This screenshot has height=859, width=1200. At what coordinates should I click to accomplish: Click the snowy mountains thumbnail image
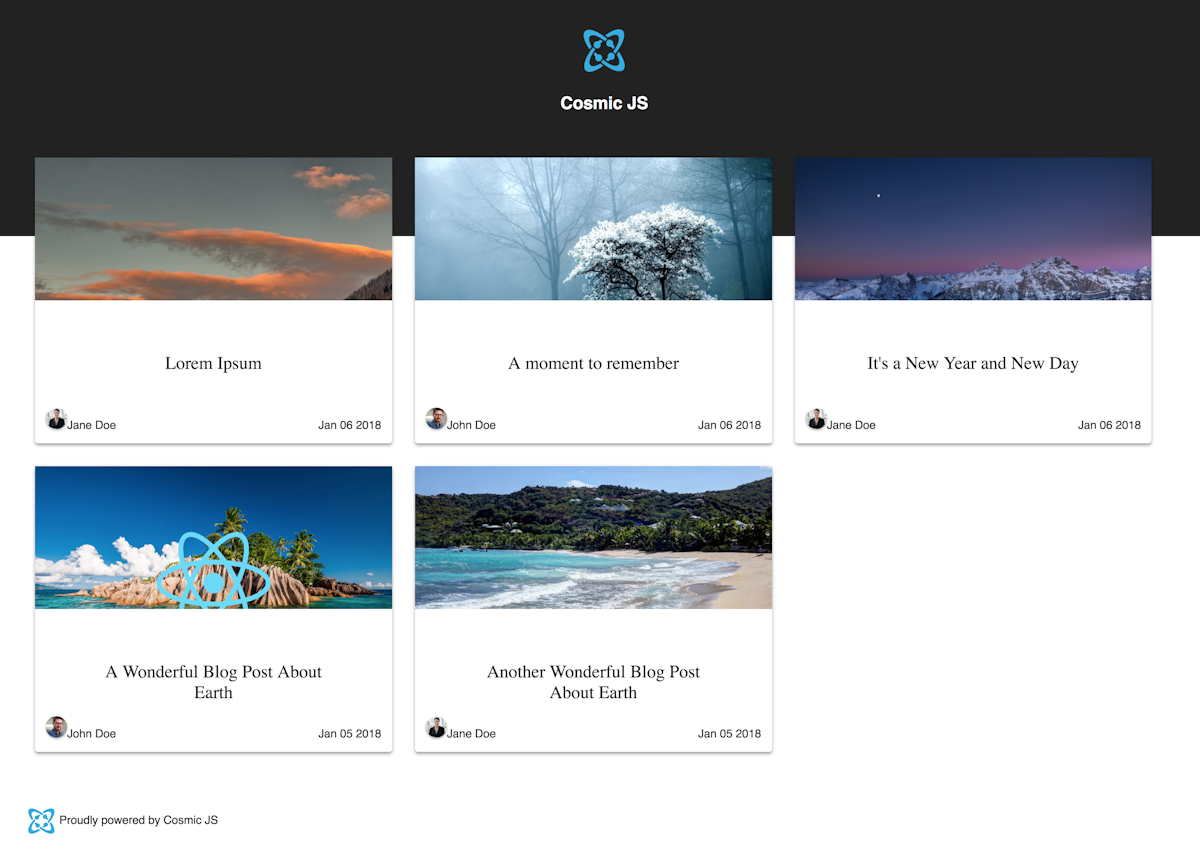tap(972, 228)
